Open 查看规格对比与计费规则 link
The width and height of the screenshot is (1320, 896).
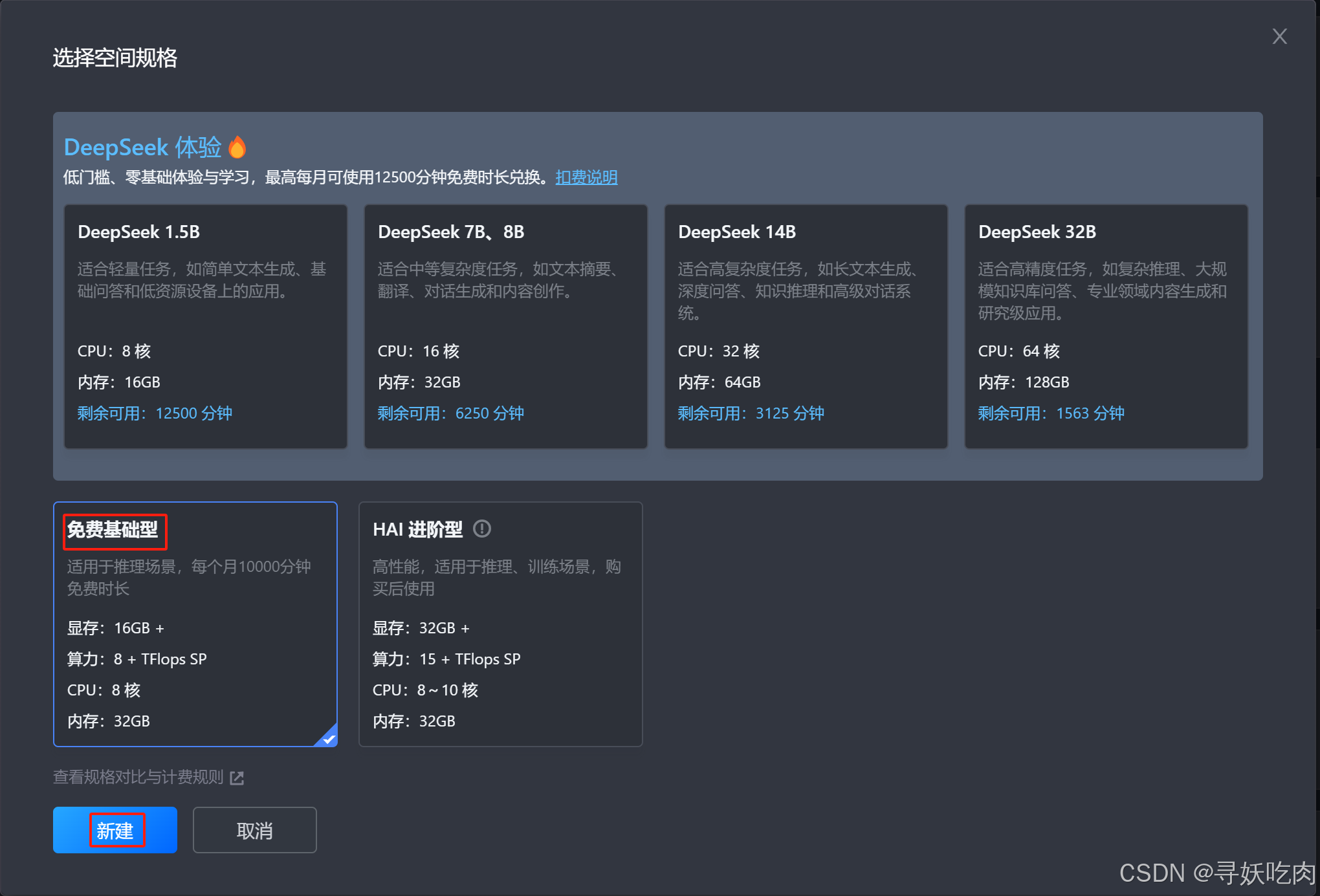click(x=138, y=777)
